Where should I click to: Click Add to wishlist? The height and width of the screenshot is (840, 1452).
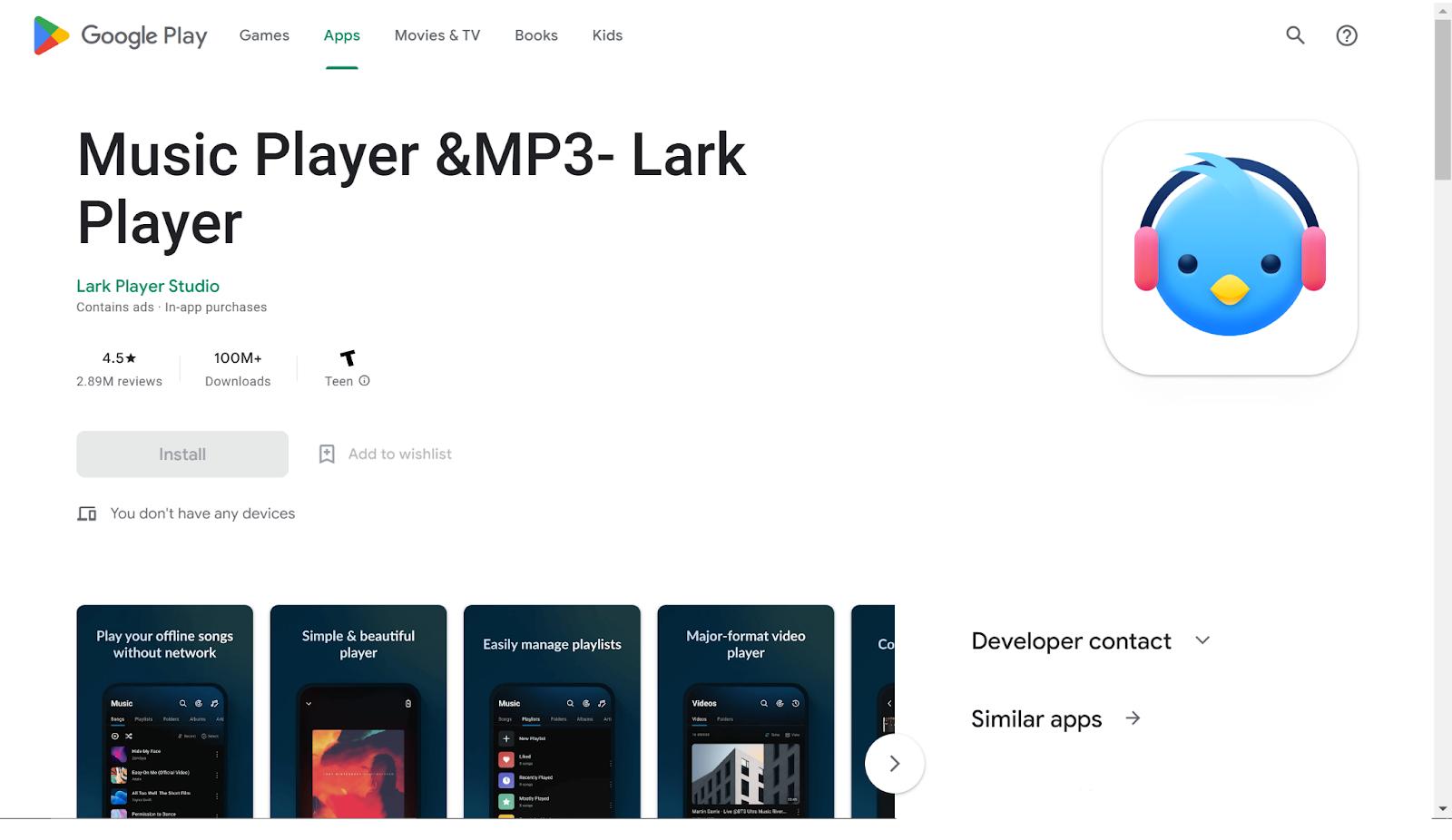click(400, 454)
